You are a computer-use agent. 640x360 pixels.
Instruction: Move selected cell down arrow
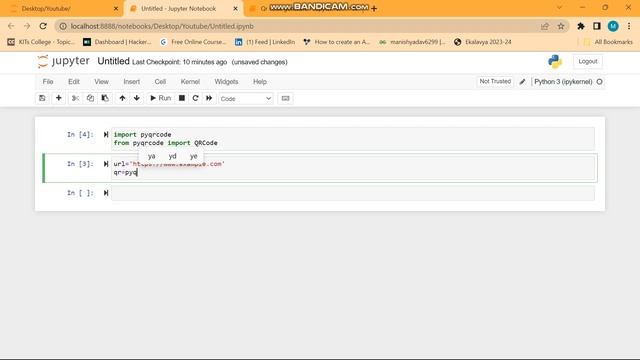coord(137,98)
